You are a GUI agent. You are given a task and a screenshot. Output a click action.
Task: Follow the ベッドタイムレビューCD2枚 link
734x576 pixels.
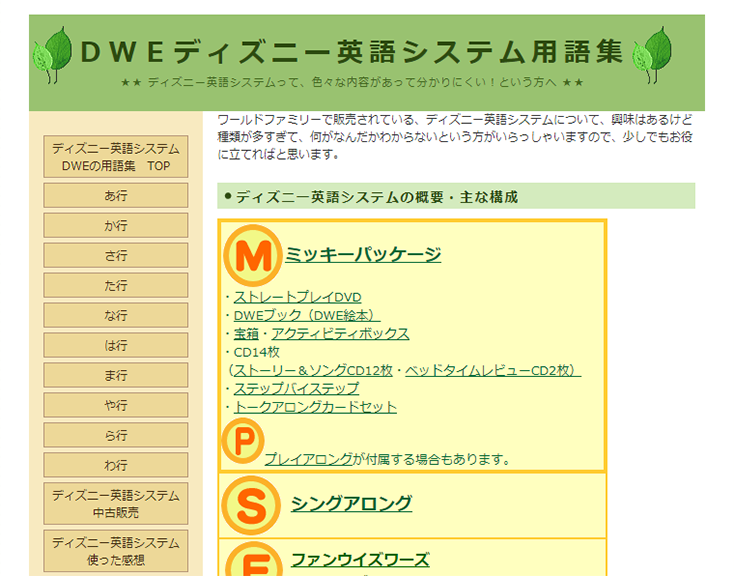(x=493, y=371)
